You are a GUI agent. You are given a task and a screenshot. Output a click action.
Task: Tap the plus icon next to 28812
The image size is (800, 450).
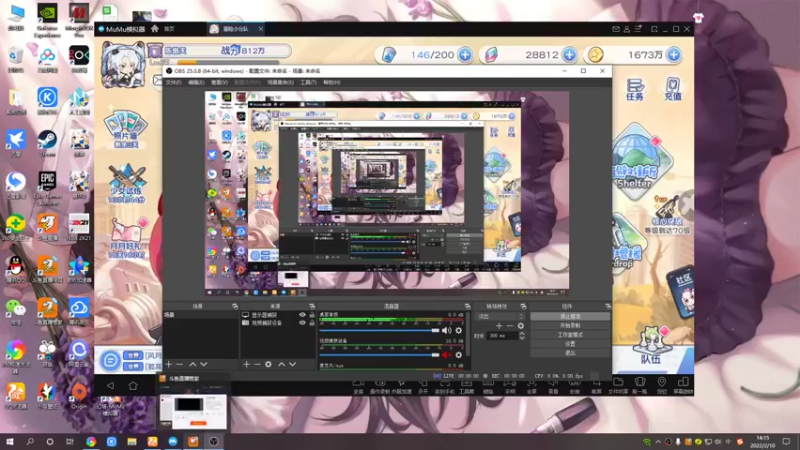click(569, 55)
